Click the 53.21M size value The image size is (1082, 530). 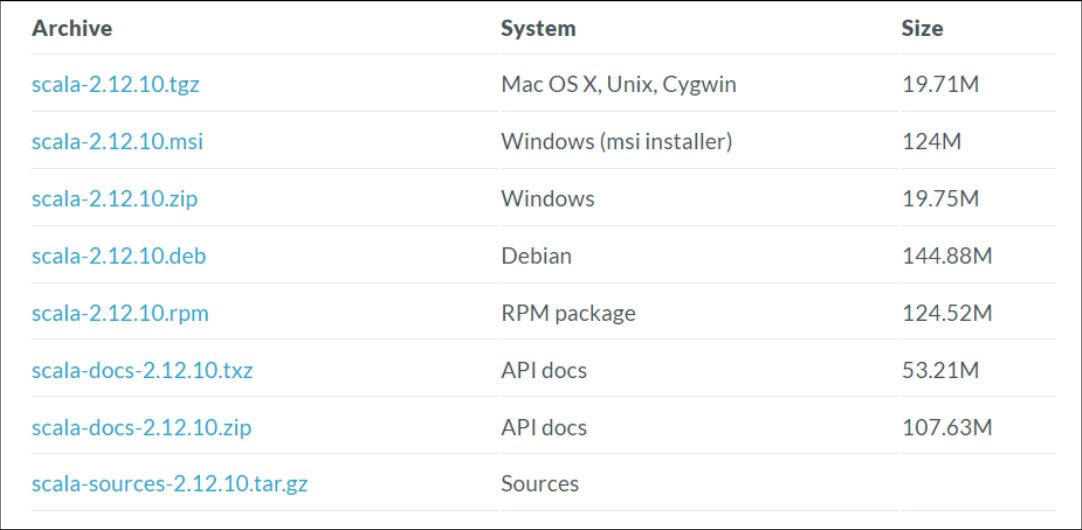941,371
